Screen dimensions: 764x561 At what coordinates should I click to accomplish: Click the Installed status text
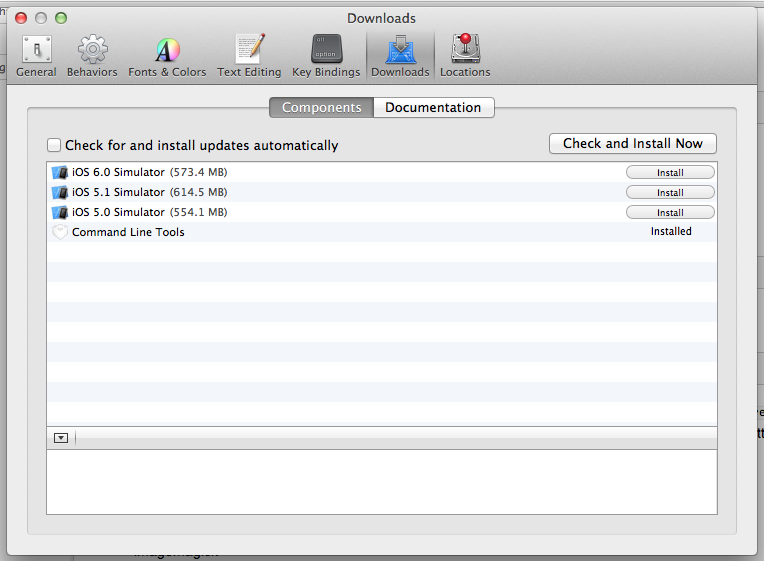tap(671, 231)
